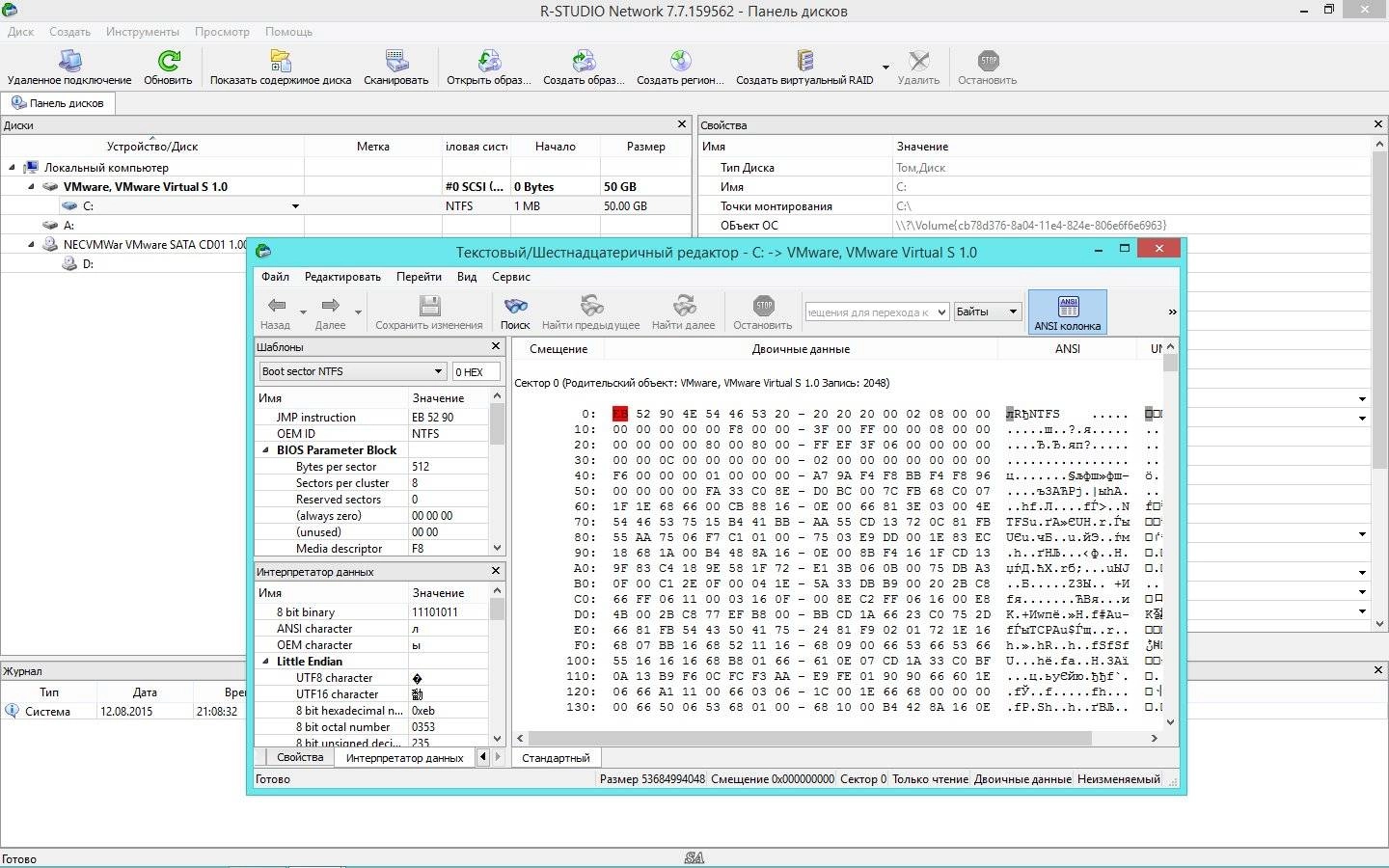Select the Стандартный tab
This screenshot has height=868, width=1389.
click(556, 757)
